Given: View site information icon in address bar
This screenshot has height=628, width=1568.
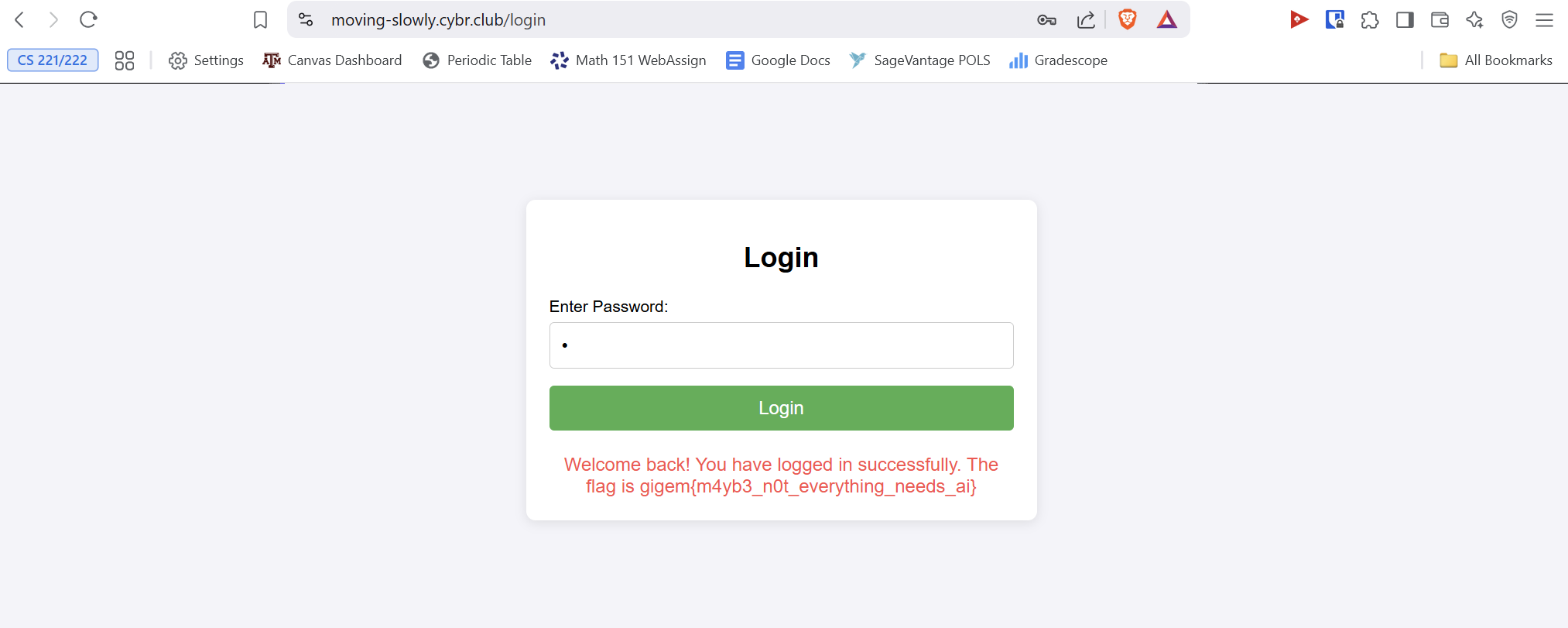Looking at the screenshot, I should [x=306, y=20].
